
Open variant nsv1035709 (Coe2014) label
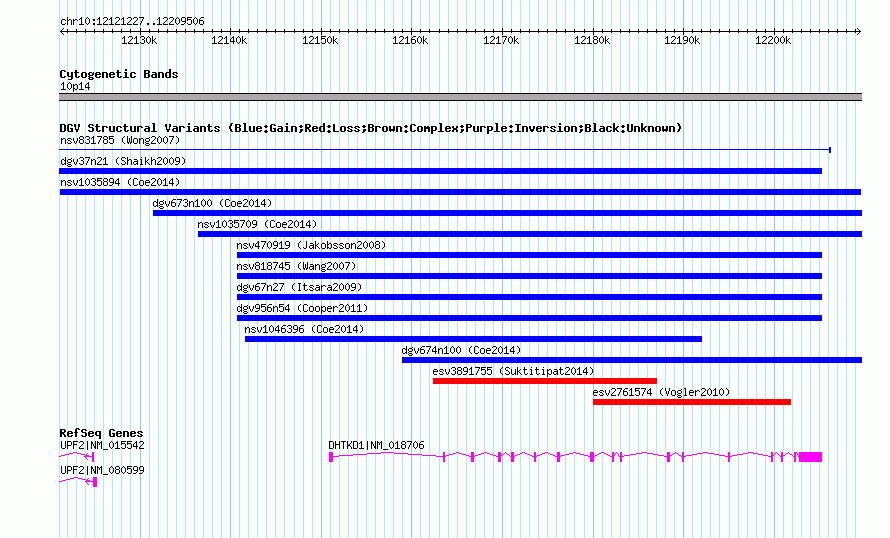257,224
